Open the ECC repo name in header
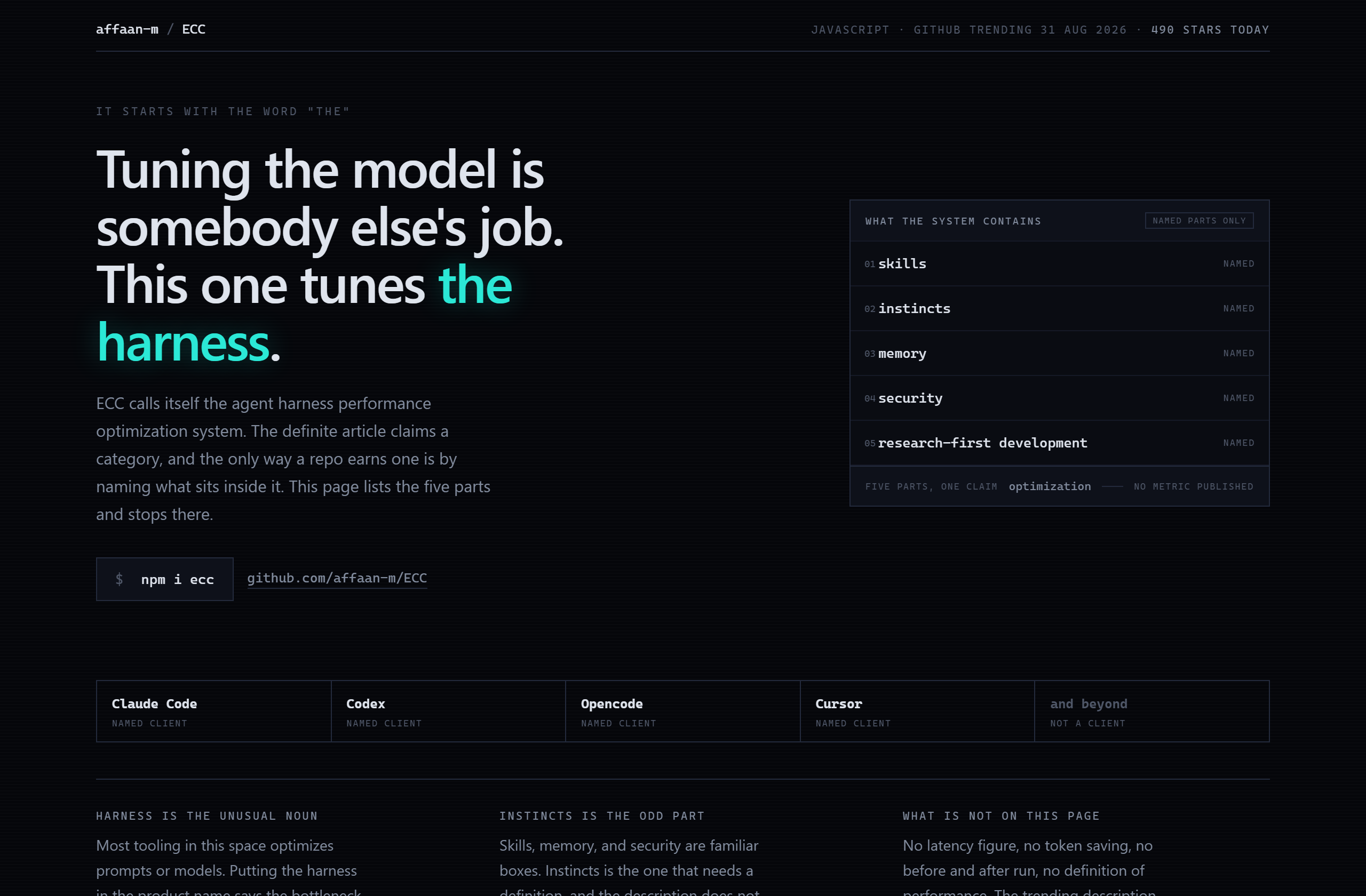 point(193,29)
